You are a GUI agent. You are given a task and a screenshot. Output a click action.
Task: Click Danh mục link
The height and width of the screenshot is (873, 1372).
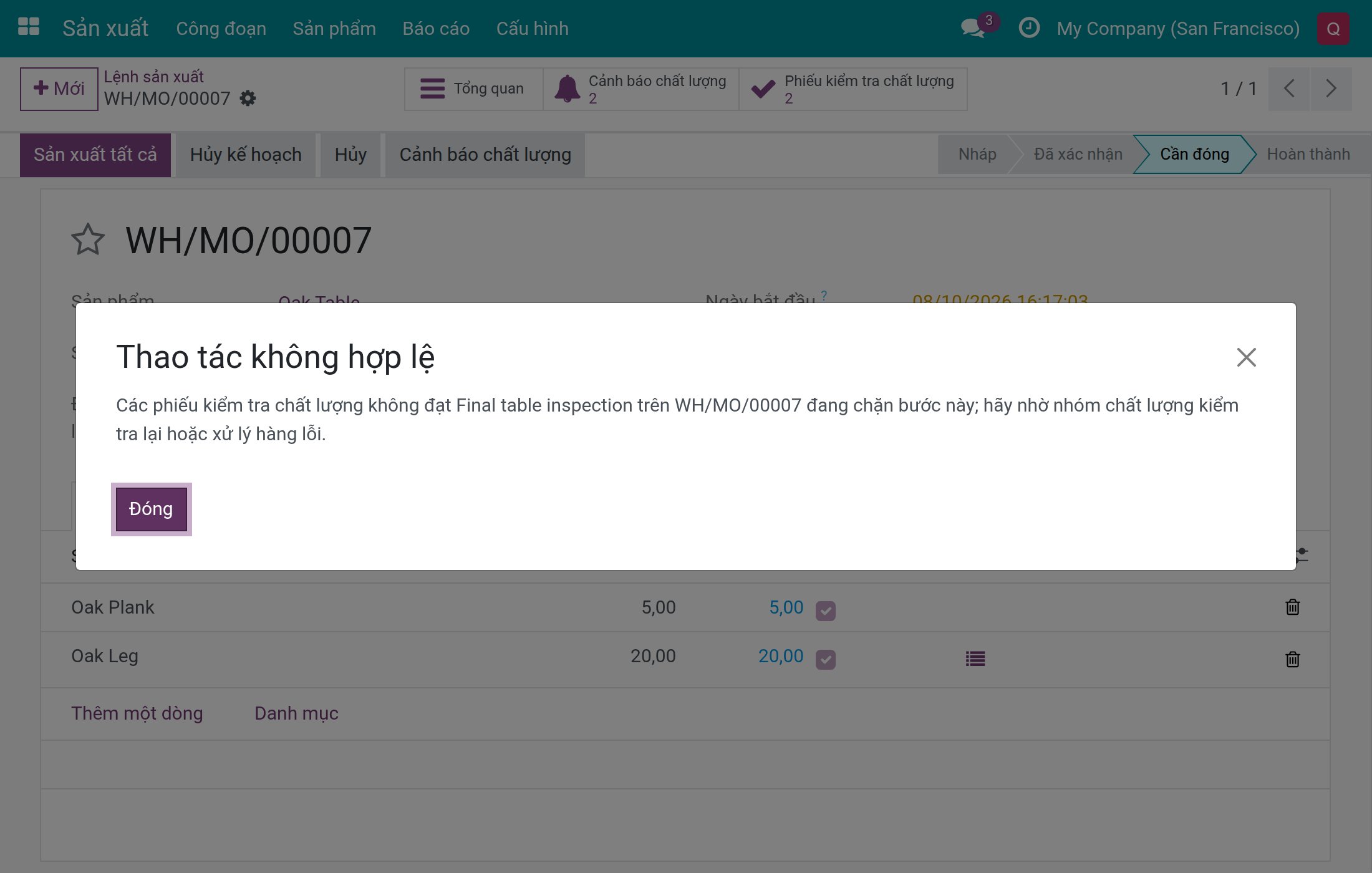point(296,713)
